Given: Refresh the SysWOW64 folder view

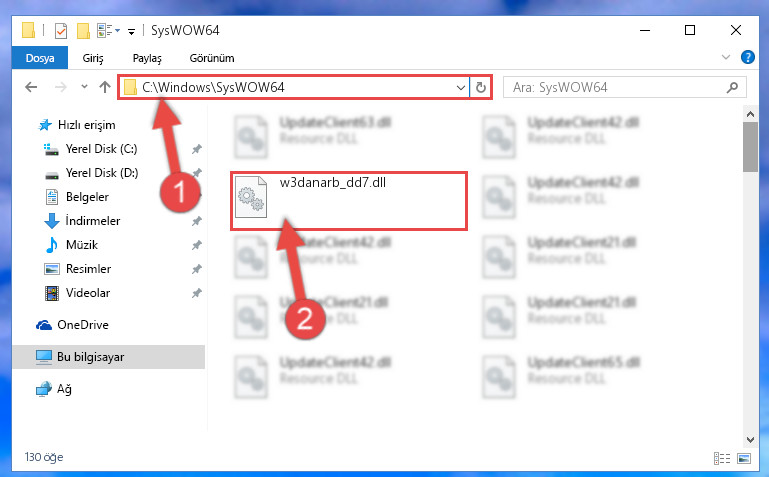Looking at the screenshot, I should click(x=481, y=88).
